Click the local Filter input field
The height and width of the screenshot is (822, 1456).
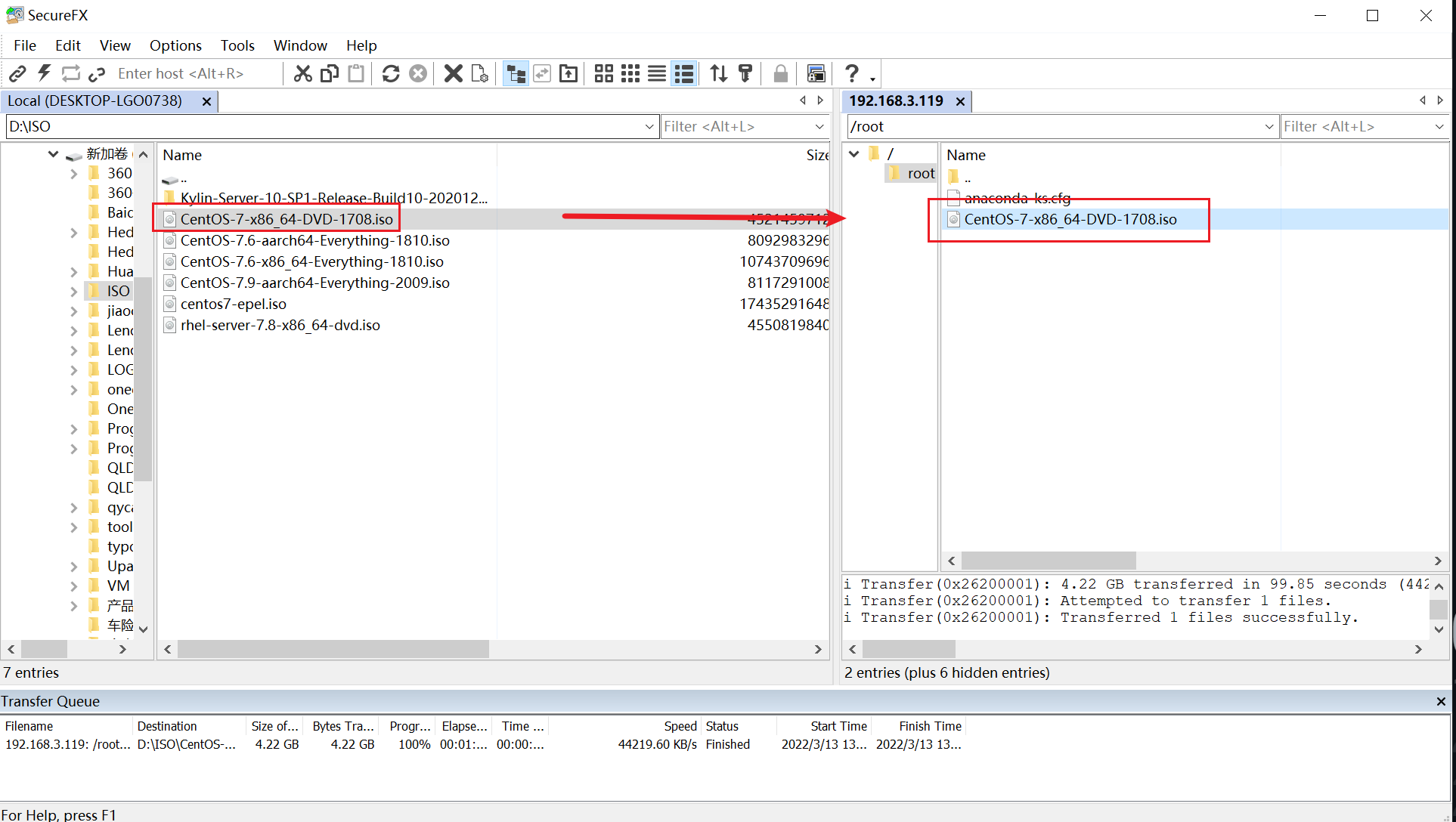point(736,126)
